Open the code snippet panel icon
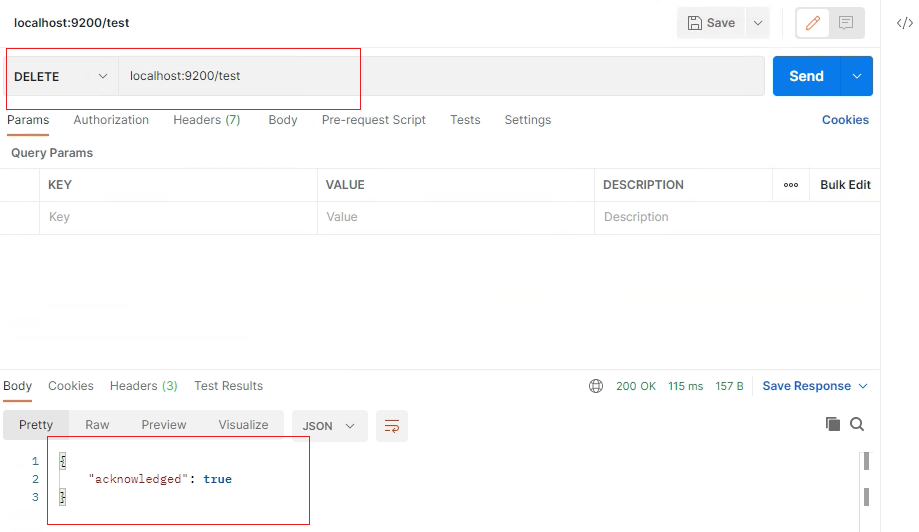 904,23
